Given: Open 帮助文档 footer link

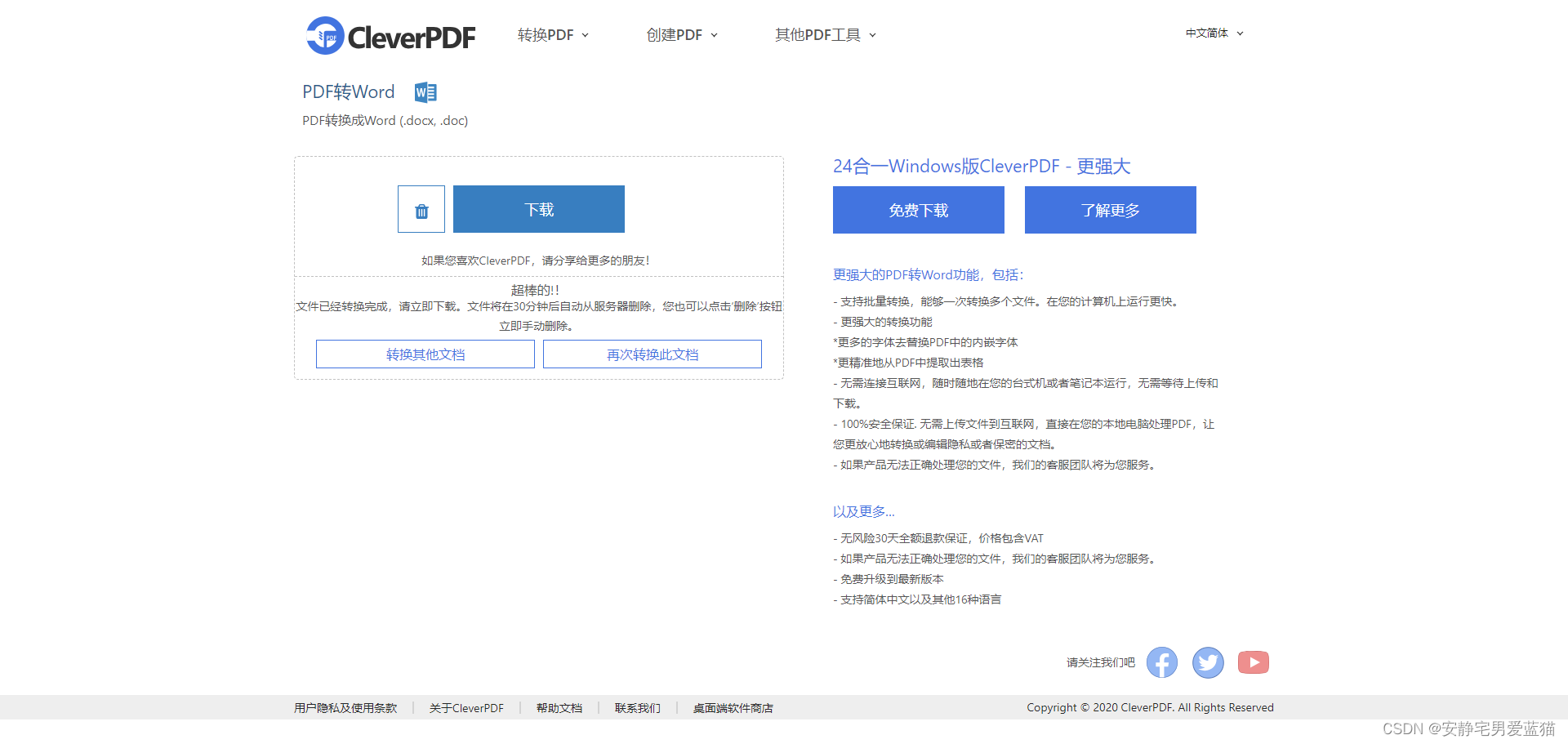Looking at the screenshot, I should pos(559,708).
